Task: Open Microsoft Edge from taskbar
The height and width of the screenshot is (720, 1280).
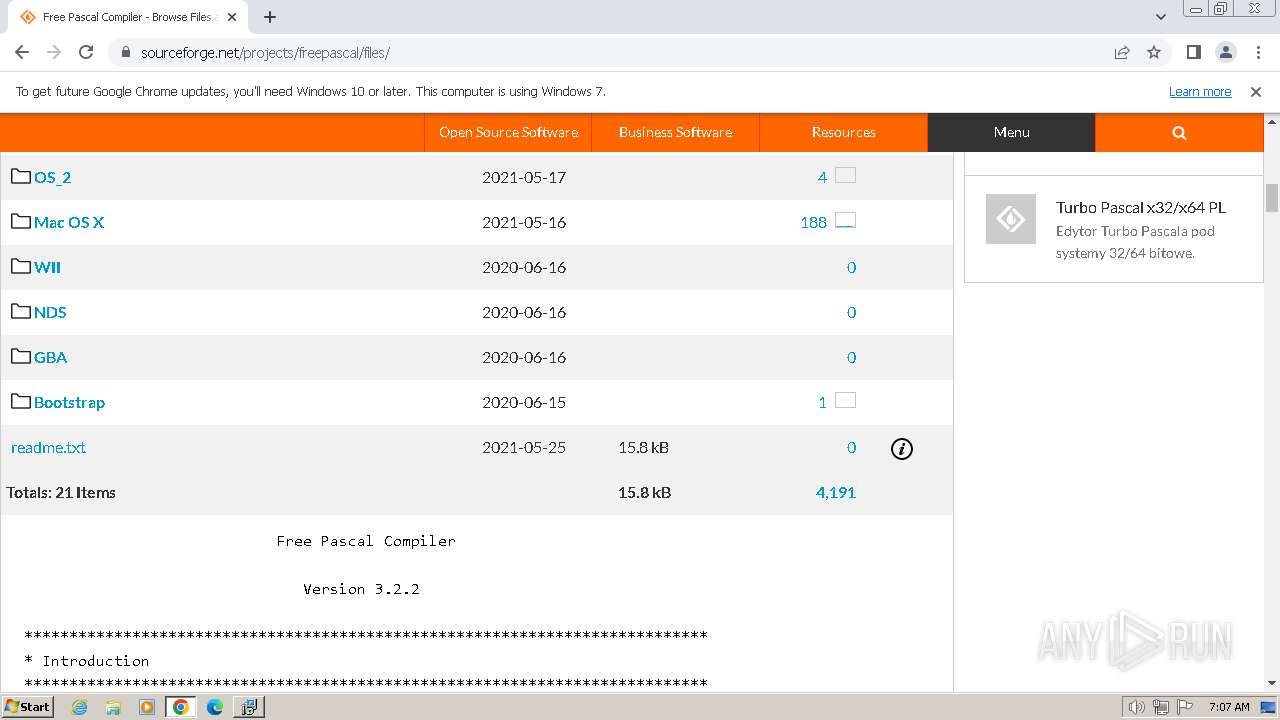Action: point(215,707)
